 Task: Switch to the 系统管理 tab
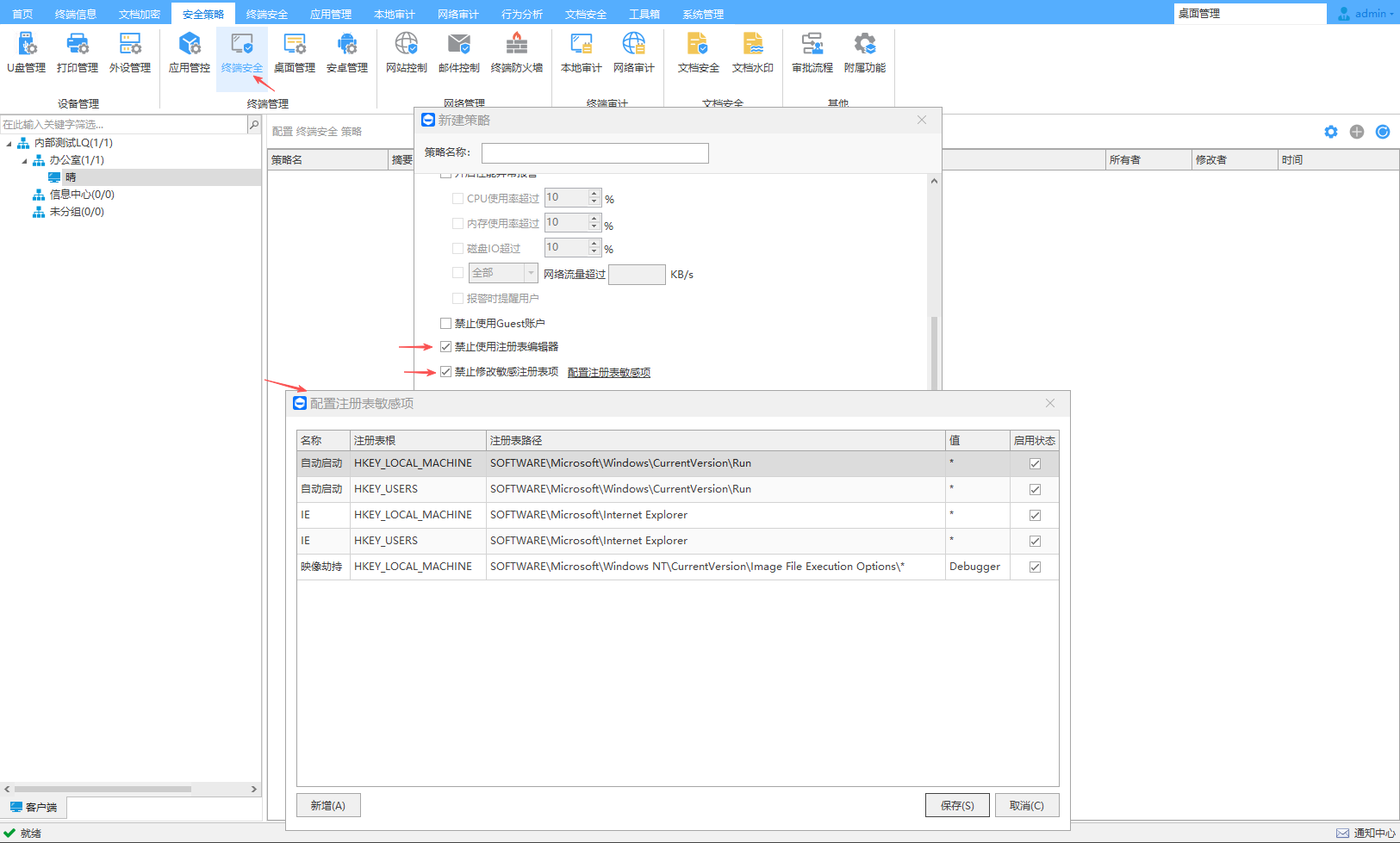coord(703,14)
